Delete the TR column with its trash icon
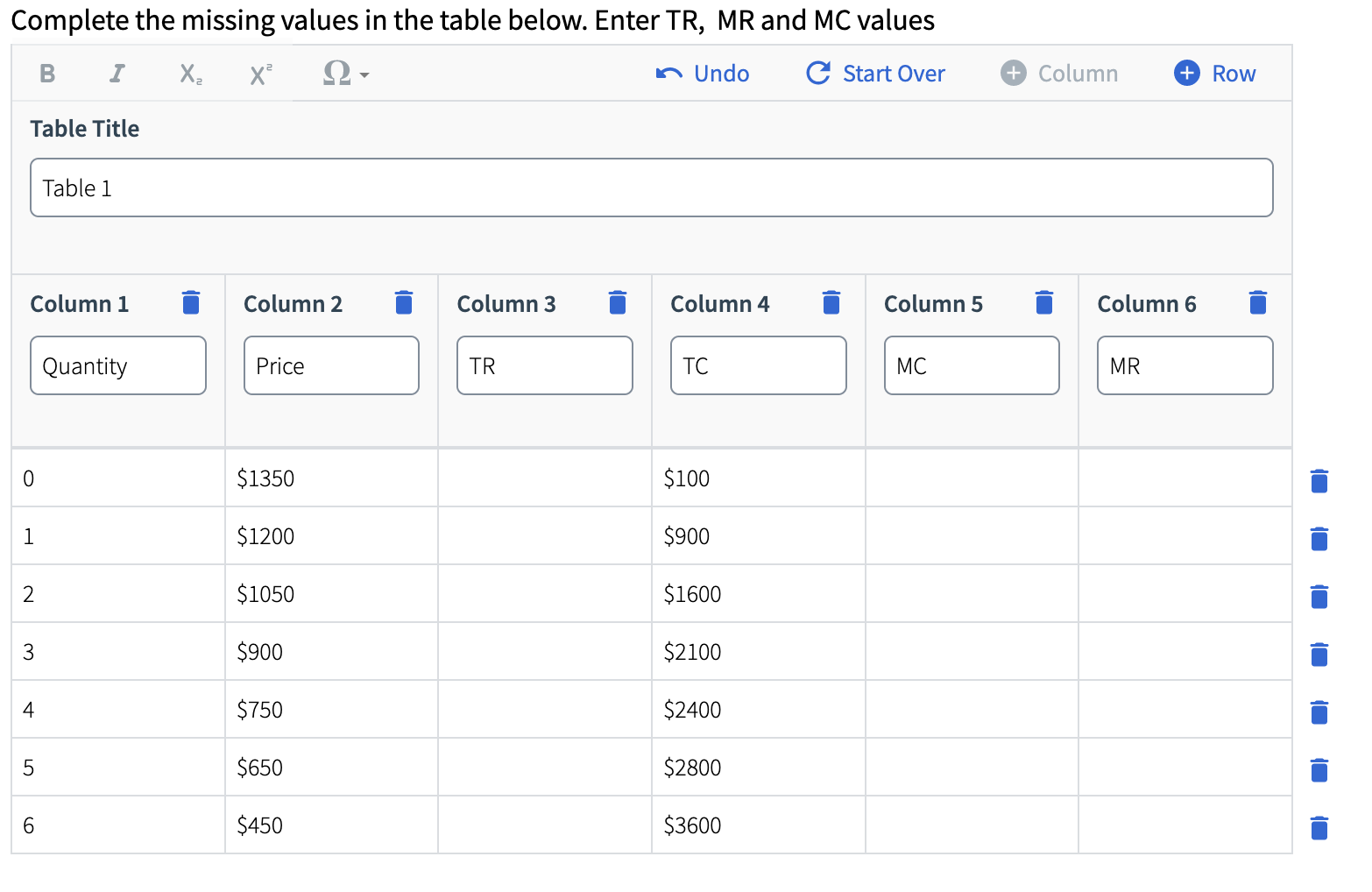The width and height of the screenshot is (1372, 892). pyautogui.click(x=617, y=302)
